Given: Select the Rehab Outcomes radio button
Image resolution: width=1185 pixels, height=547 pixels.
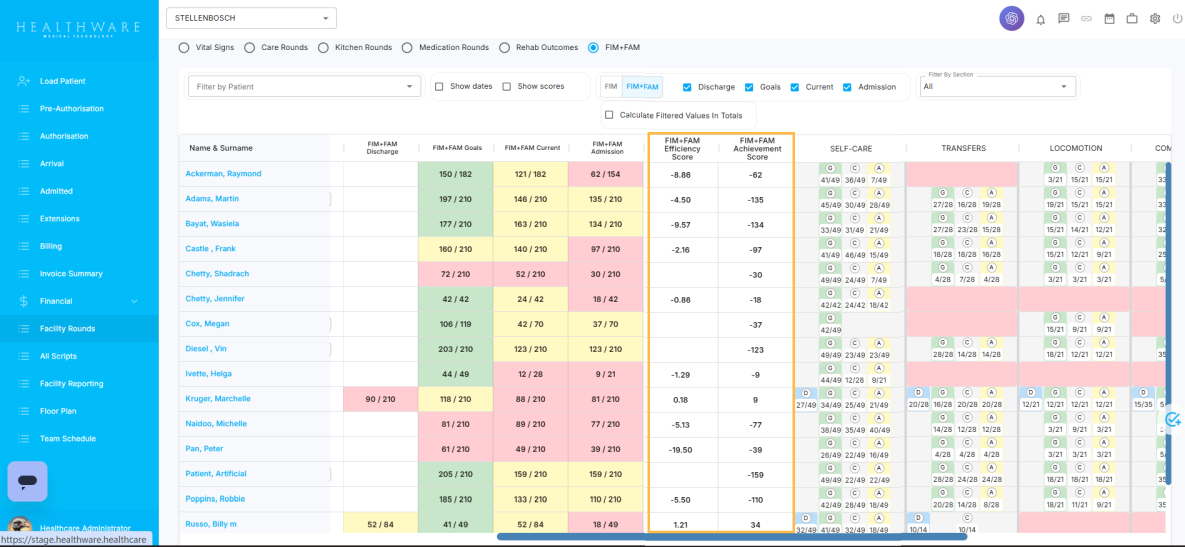Looking at the screenshot, I should (x=505, y=47).
